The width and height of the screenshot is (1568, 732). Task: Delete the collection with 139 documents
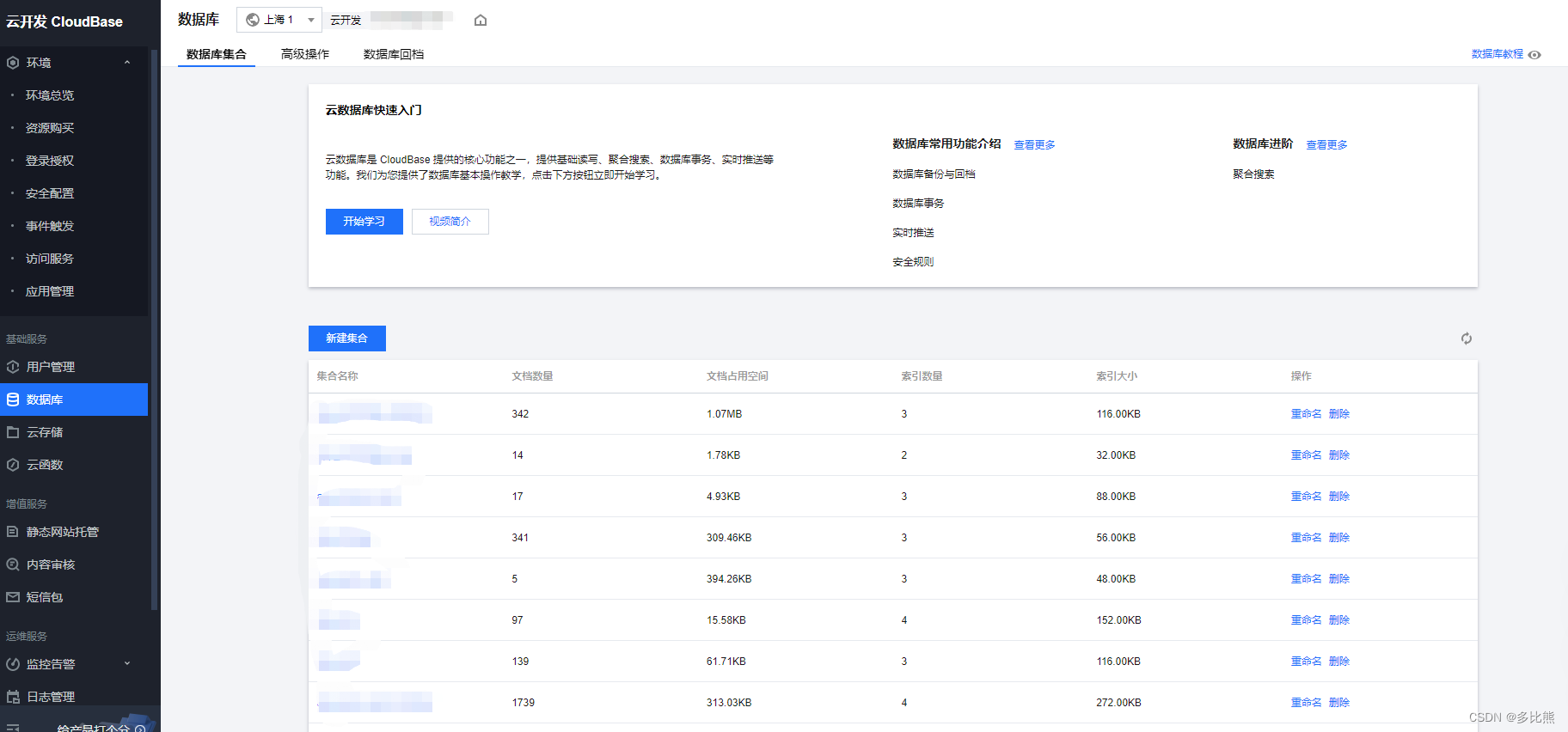(1339, 662)
